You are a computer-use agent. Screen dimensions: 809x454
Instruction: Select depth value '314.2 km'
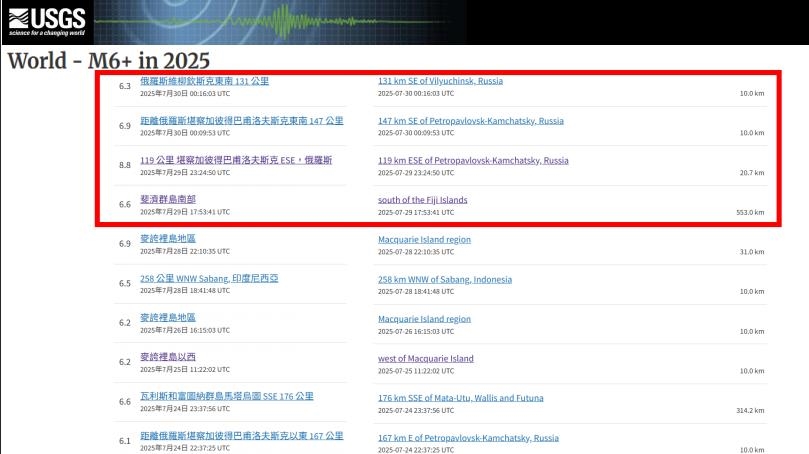750,411
